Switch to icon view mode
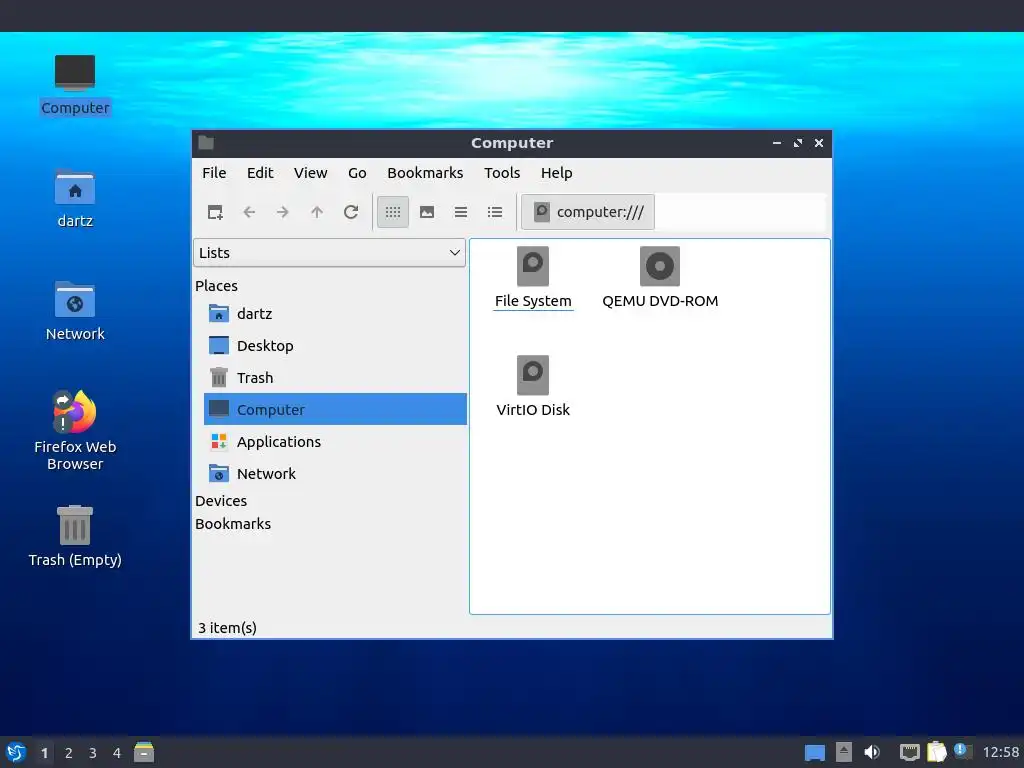This screenshot has width=1024, height=768. pyautogui.click(x=393, y=212)
